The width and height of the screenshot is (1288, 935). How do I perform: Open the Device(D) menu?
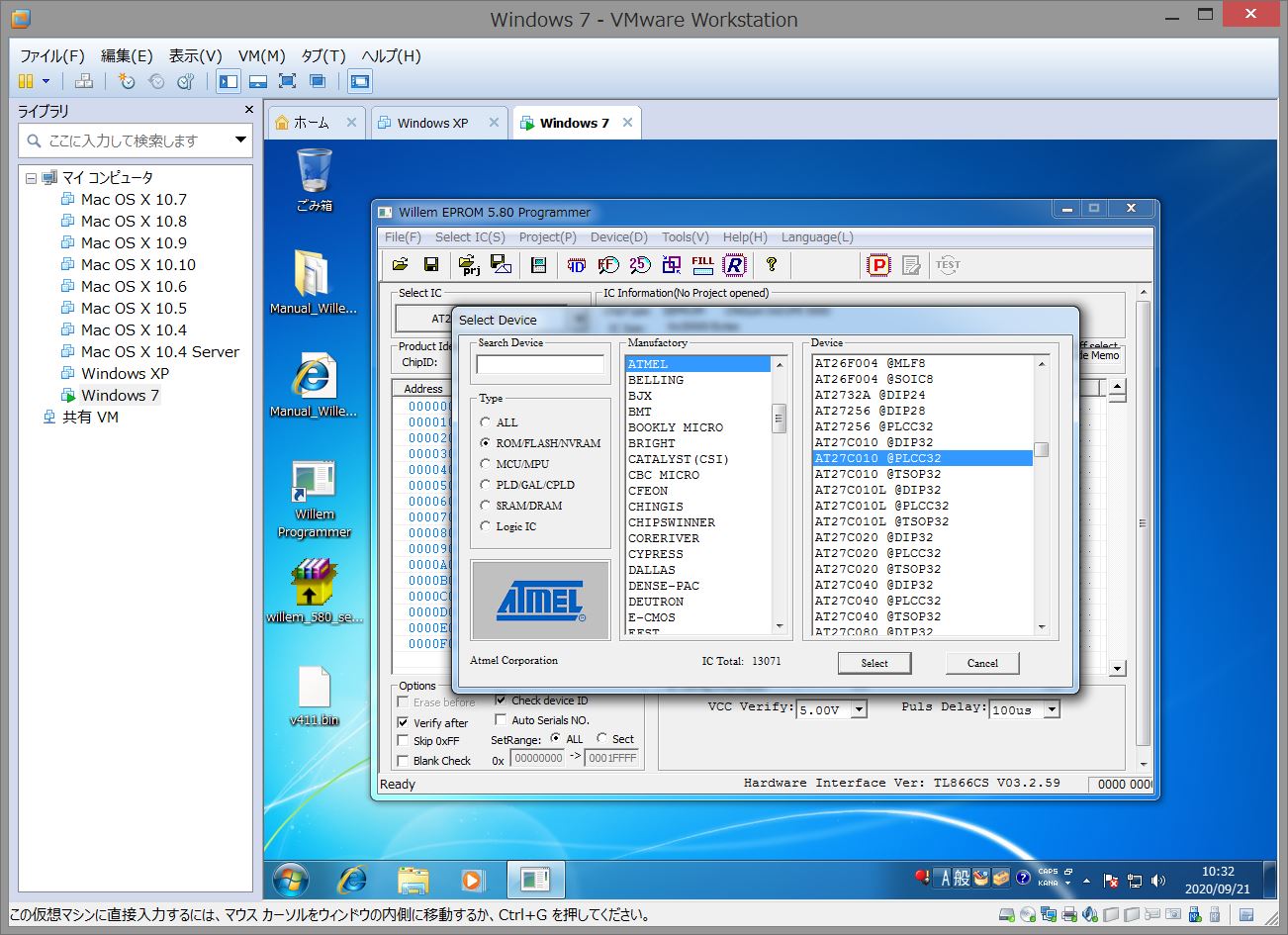point(619,236)
